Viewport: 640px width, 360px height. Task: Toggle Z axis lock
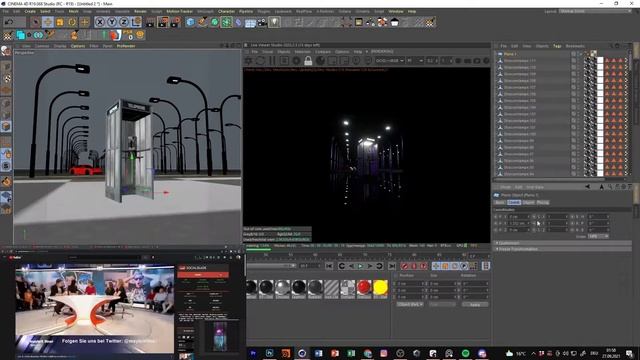[124, 22]
